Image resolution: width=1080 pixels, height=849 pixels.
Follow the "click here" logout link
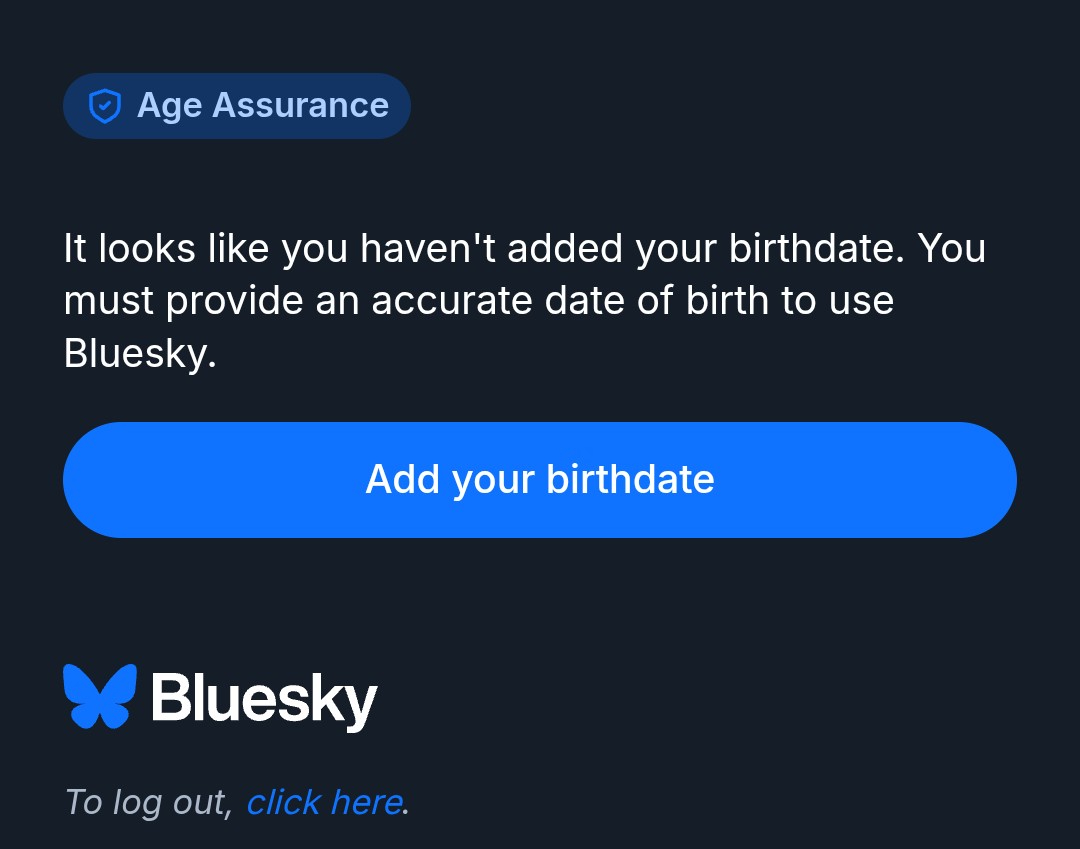[324, 802]
